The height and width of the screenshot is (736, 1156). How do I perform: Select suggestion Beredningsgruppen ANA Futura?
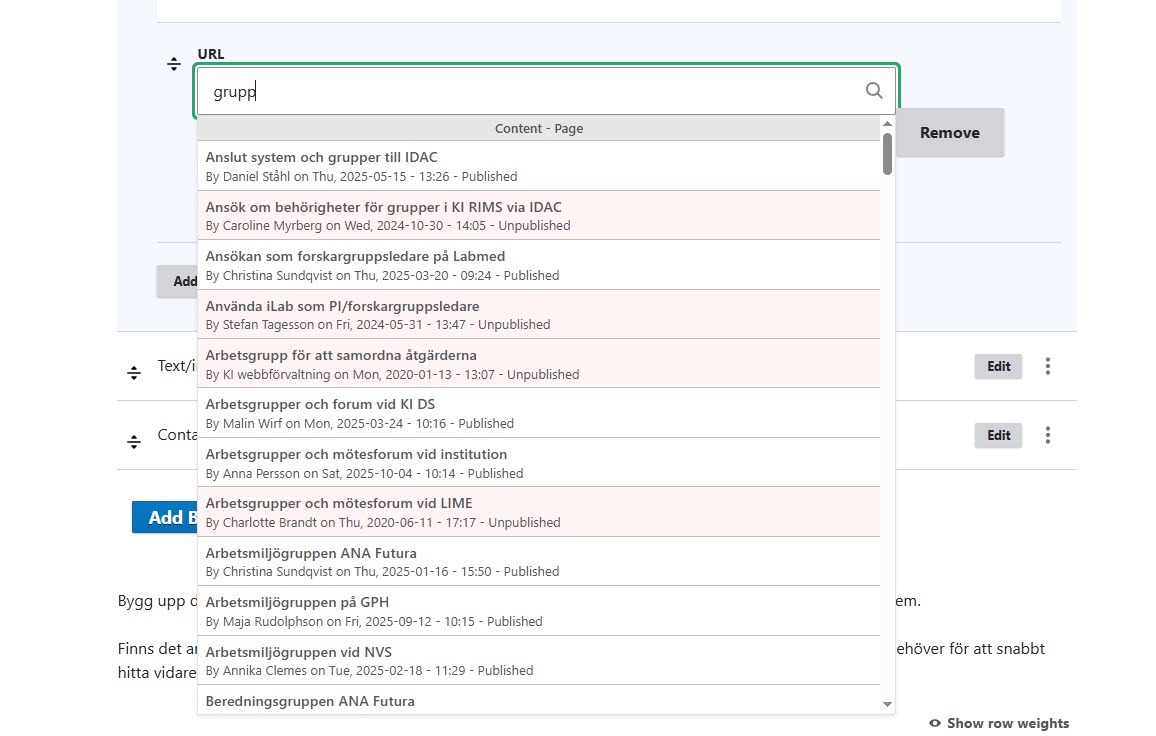point(420,701)
